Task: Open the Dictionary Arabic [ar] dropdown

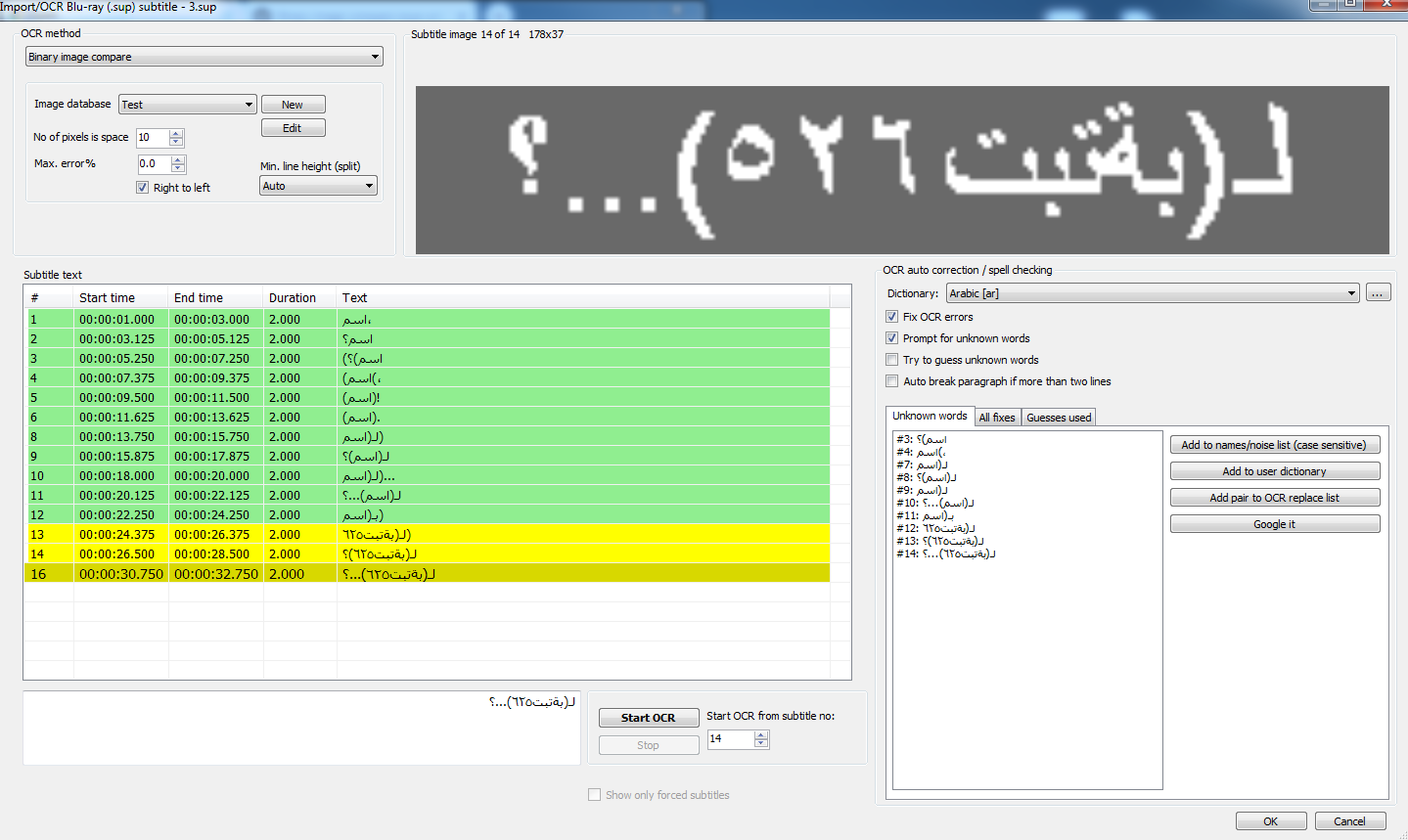Action: point(1153,293)
